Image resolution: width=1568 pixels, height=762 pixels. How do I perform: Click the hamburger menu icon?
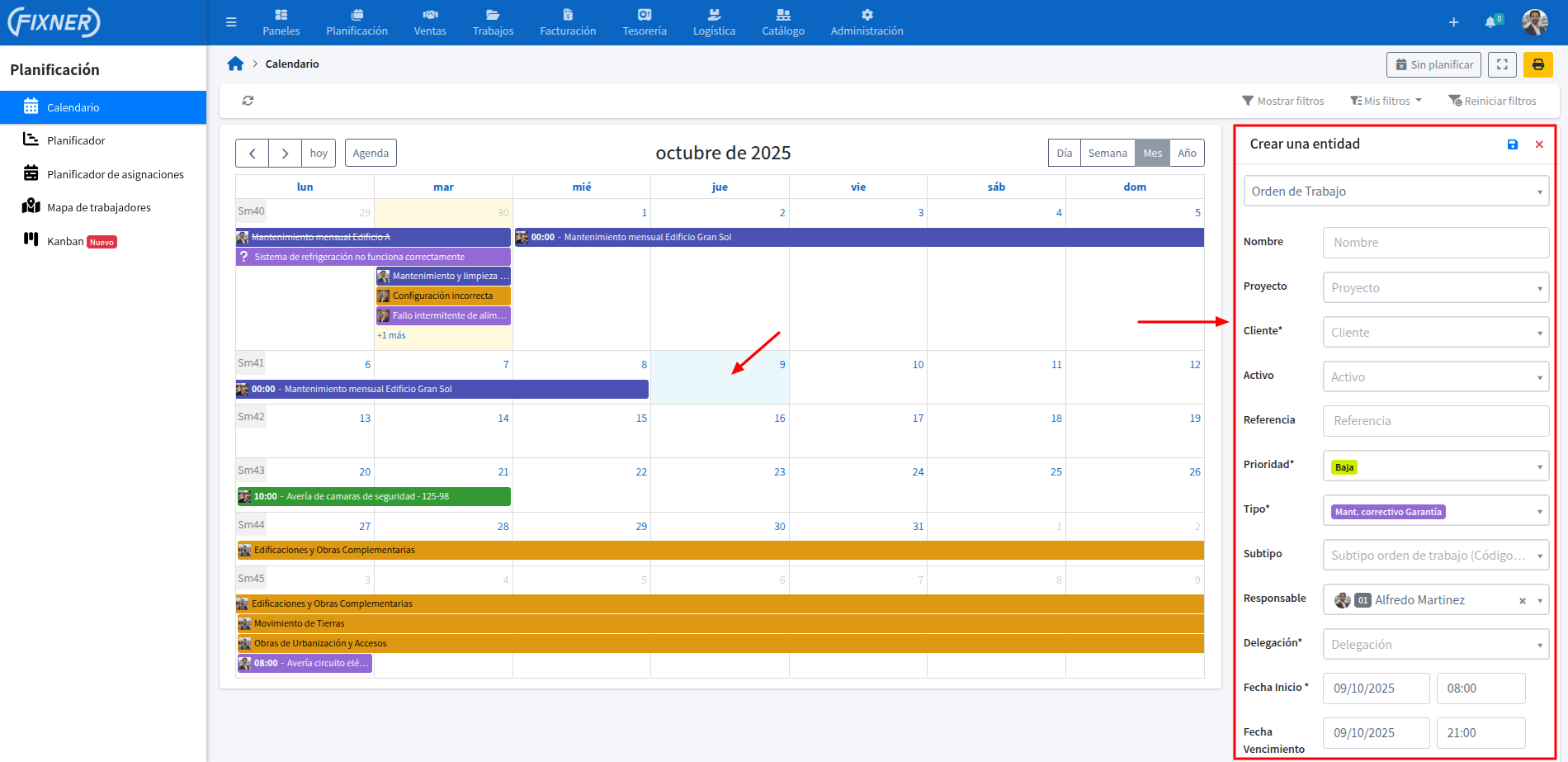(231, 22)
